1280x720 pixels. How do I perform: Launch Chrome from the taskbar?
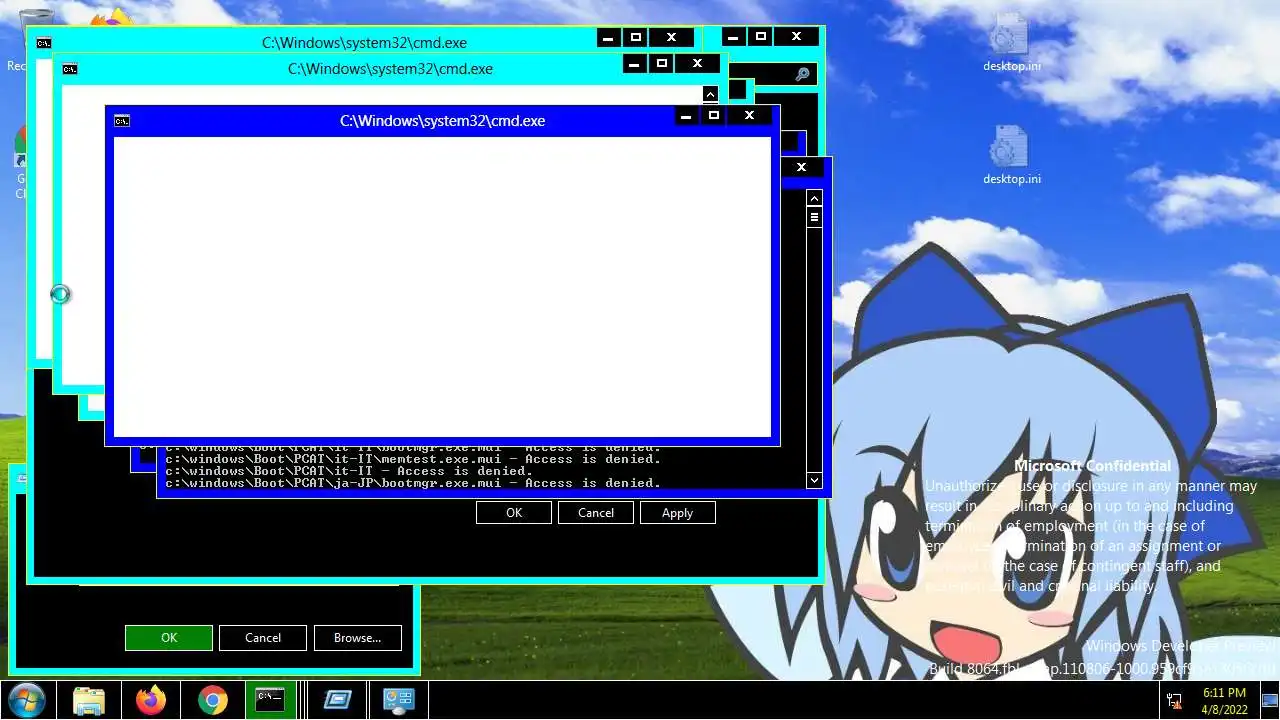click(x=213, y=700)
